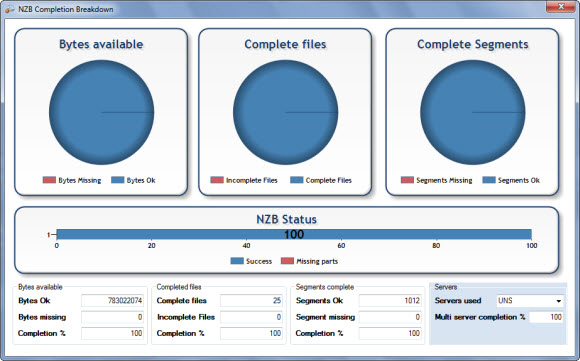
Task: Click the Incomplete Files value field
Action: pyautogui.click(x=251, y=317)
